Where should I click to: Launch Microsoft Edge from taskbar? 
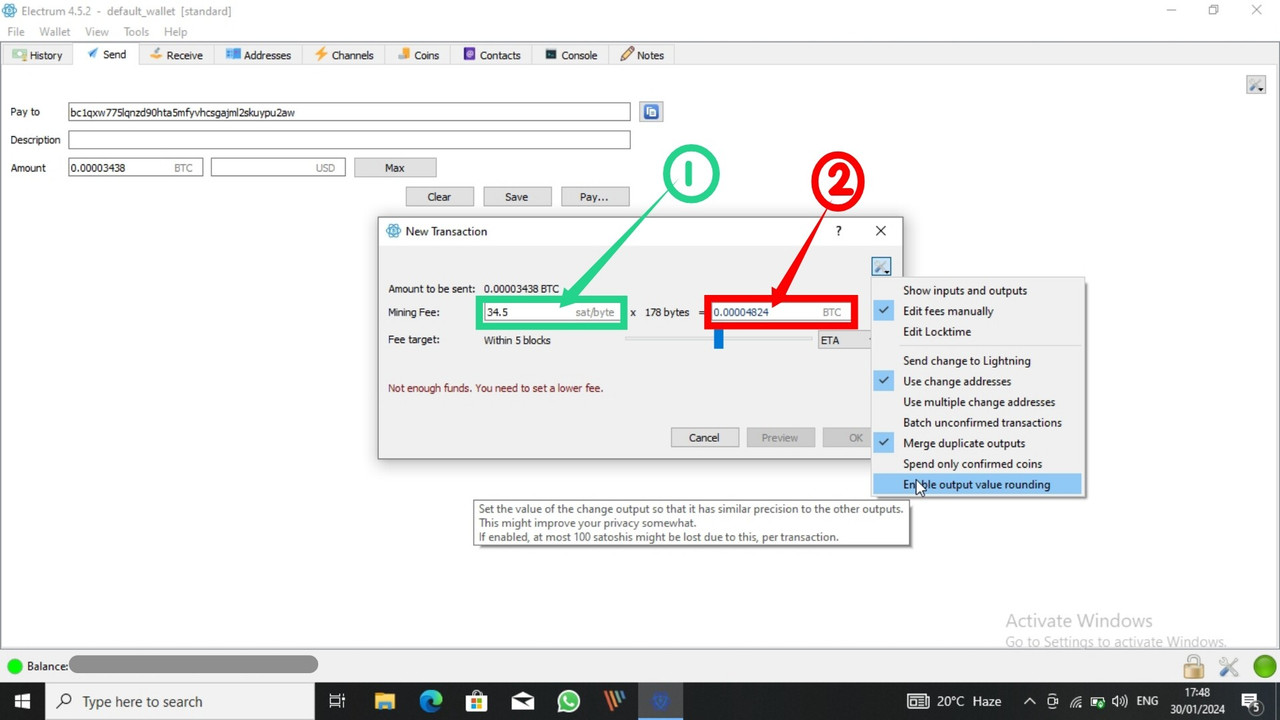pos(430,701)
